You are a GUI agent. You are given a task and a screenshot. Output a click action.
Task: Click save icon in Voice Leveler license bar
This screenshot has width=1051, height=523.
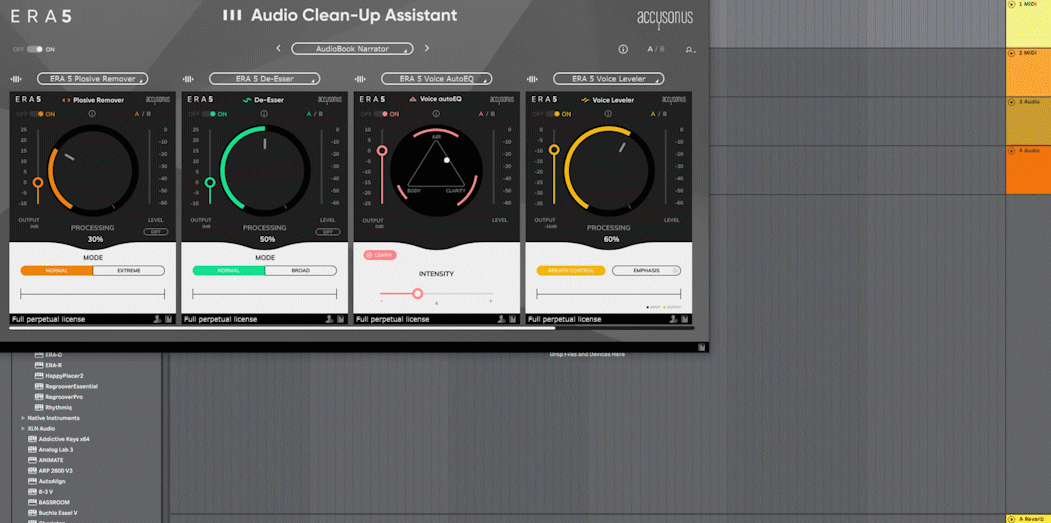[x=685, y=319]
